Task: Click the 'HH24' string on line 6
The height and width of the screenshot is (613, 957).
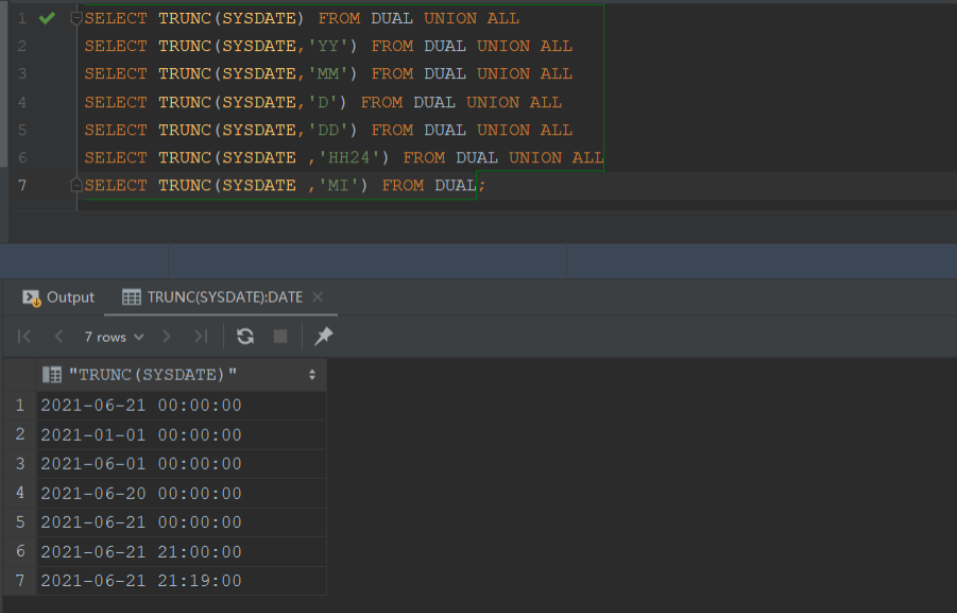Action: tap(349, 158)
